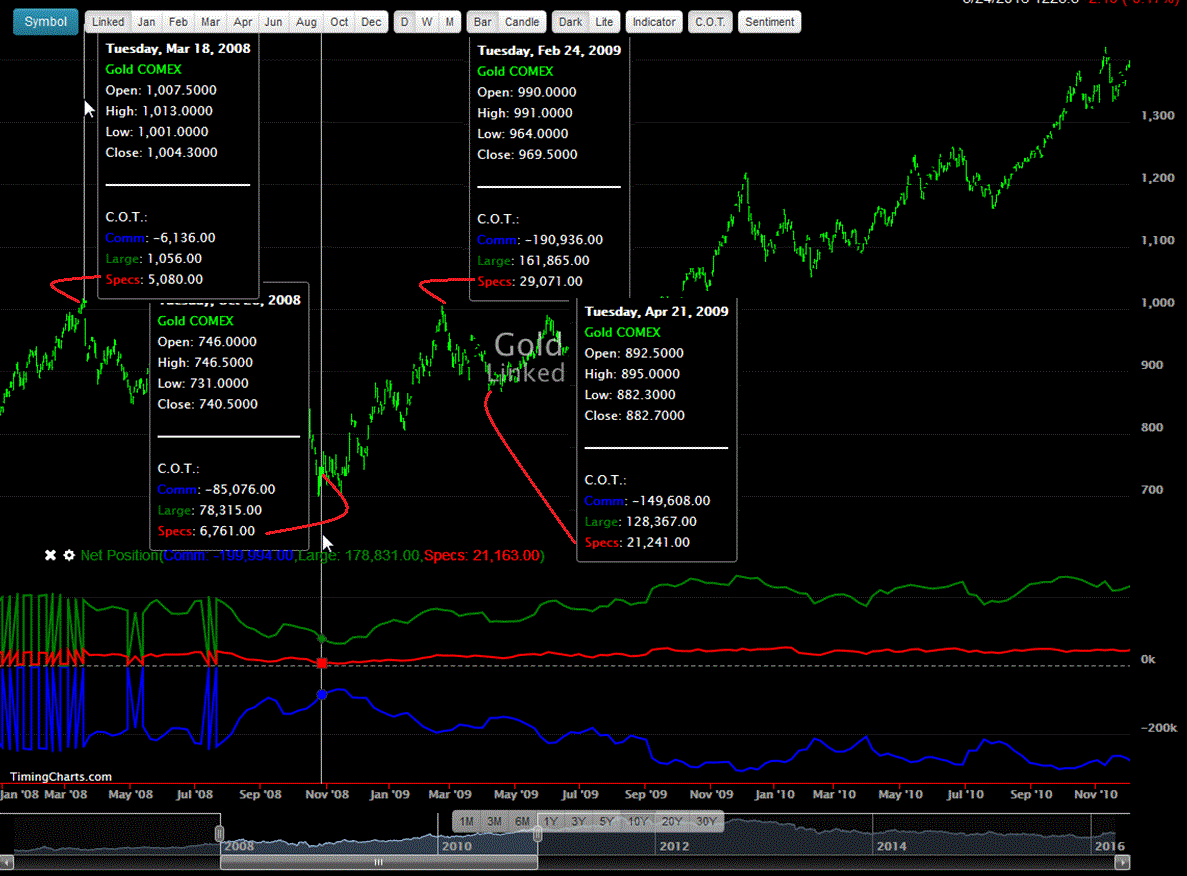Open the C.O.T. menu

[x=710, y=22]
